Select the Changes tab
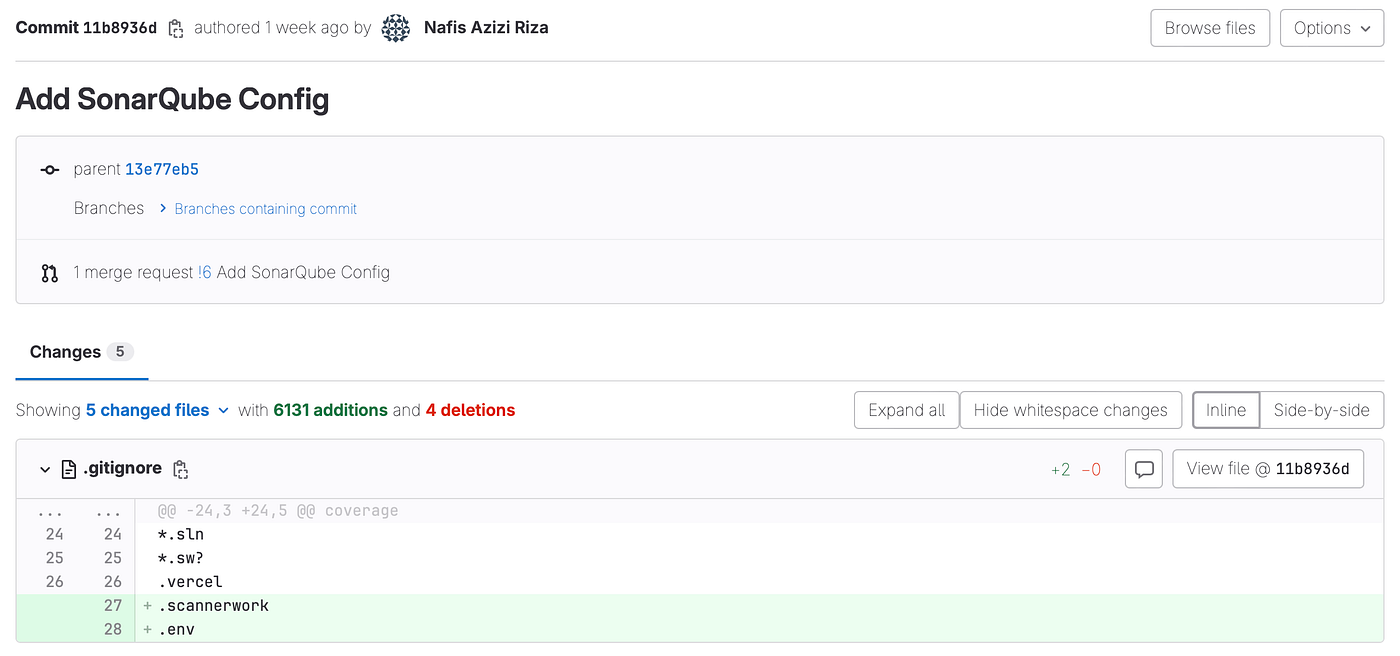 pyautogui.click(x=82, y=352)
